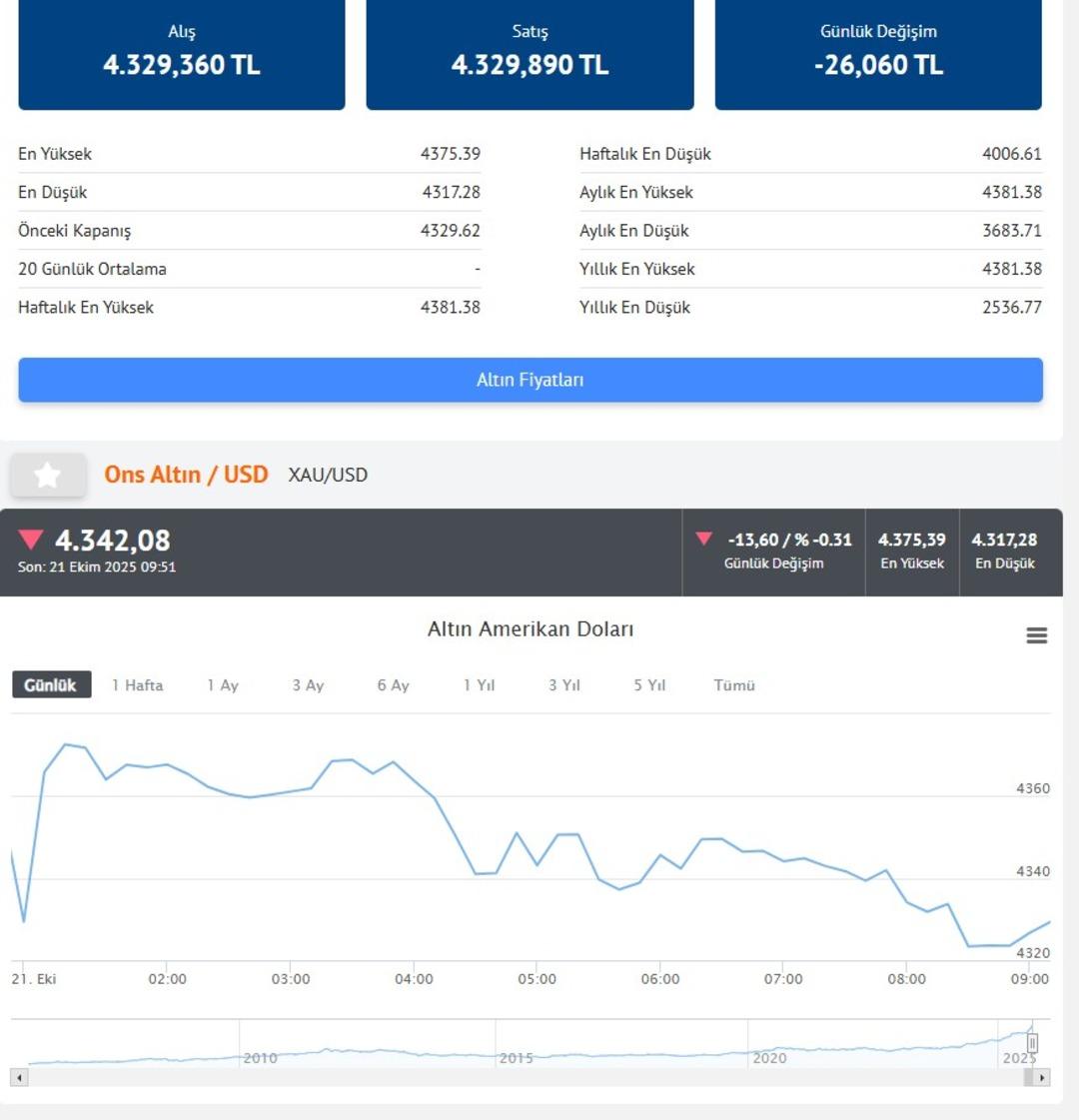
Task: Click the Günlük Değişim card
Action: [878, 53]
